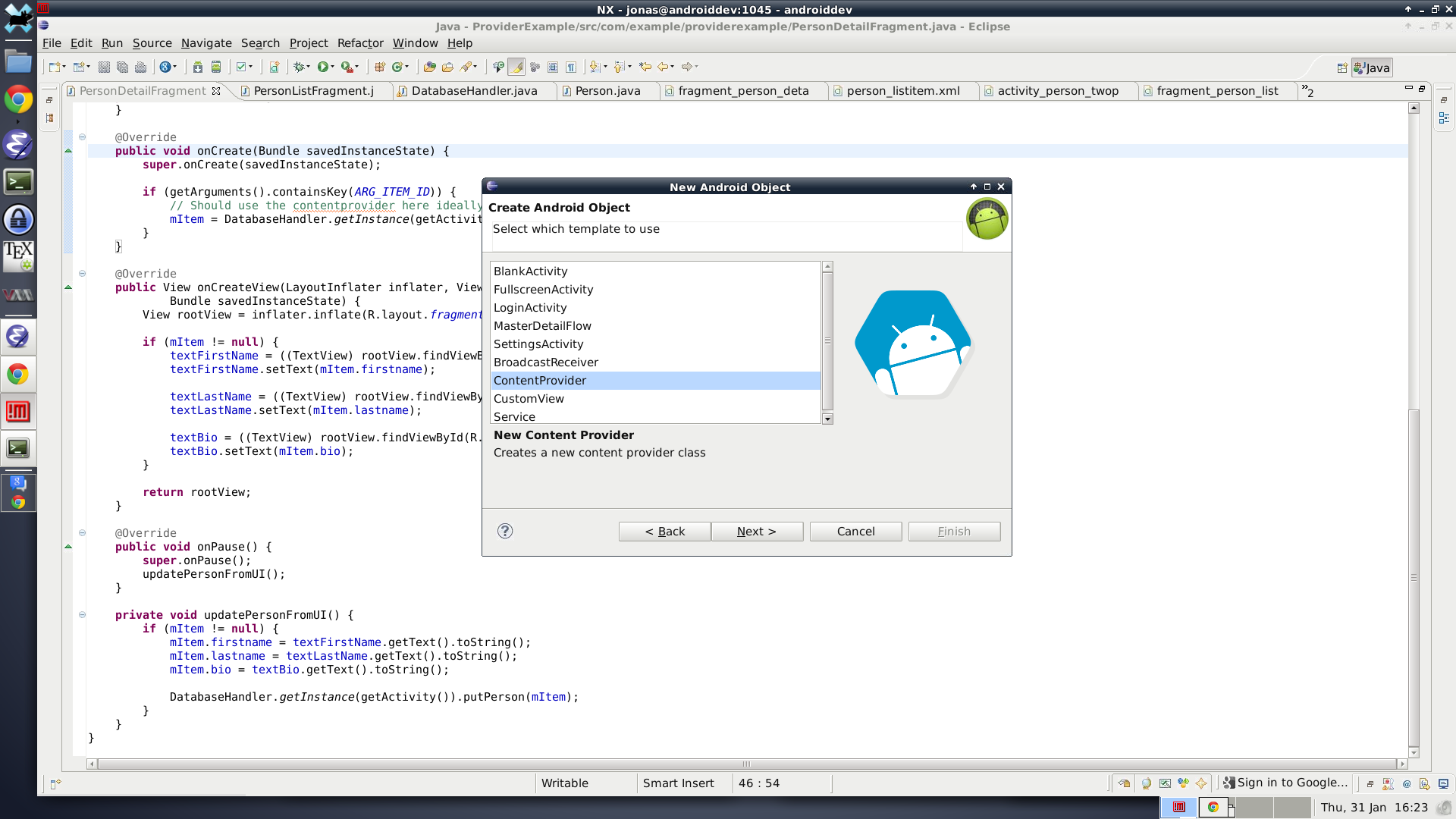1456x819 pixels.
Task: Click the Next > button
Action: coord(757,532)
